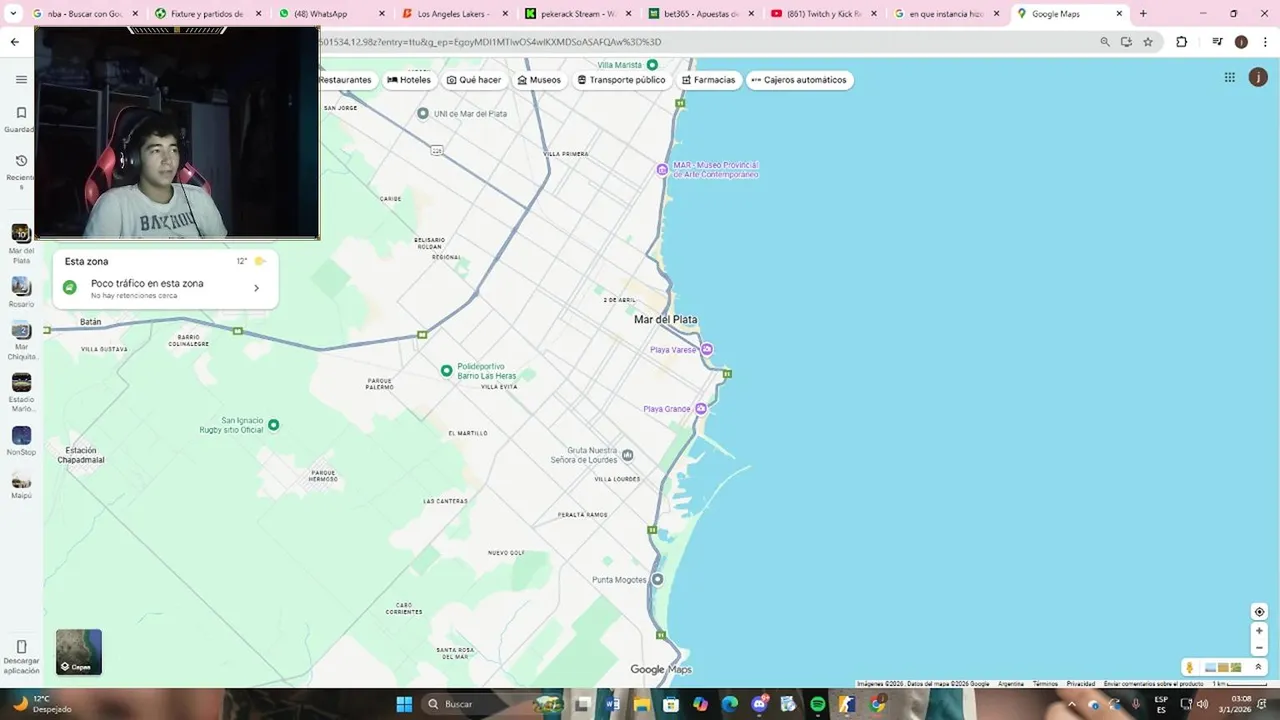Expand the map imagery strip chevron
Image resolution: width=1280 pixels, height=720 pixels.
tap(1258, 667)
